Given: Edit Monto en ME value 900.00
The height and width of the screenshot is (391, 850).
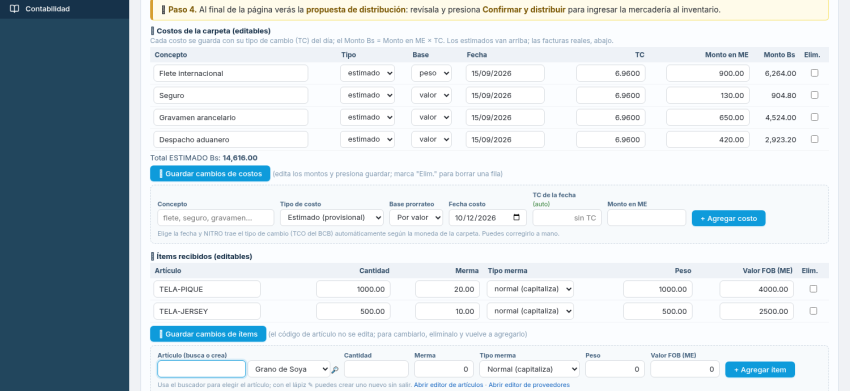Looking at the screenshot, I should click(708, 73).
